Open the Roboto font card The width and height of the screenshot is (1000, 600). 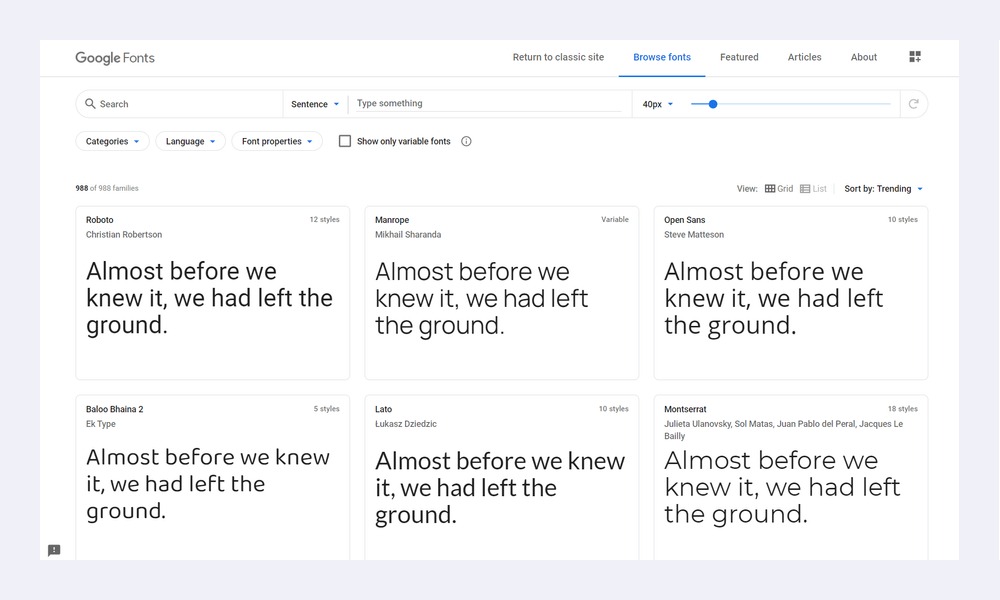pos(212,293)
